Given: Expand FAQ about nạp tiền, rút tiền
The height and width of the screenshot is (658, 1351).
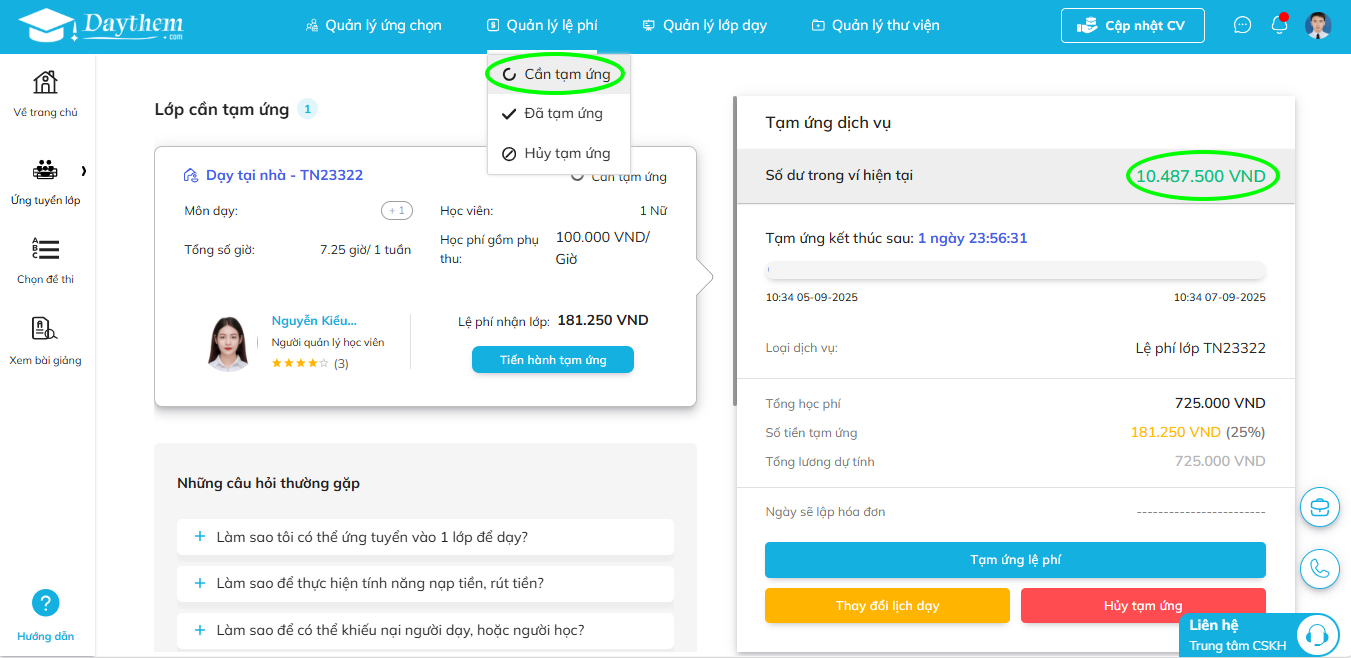Looking at the screenshot, I should [x=425, y=583].
